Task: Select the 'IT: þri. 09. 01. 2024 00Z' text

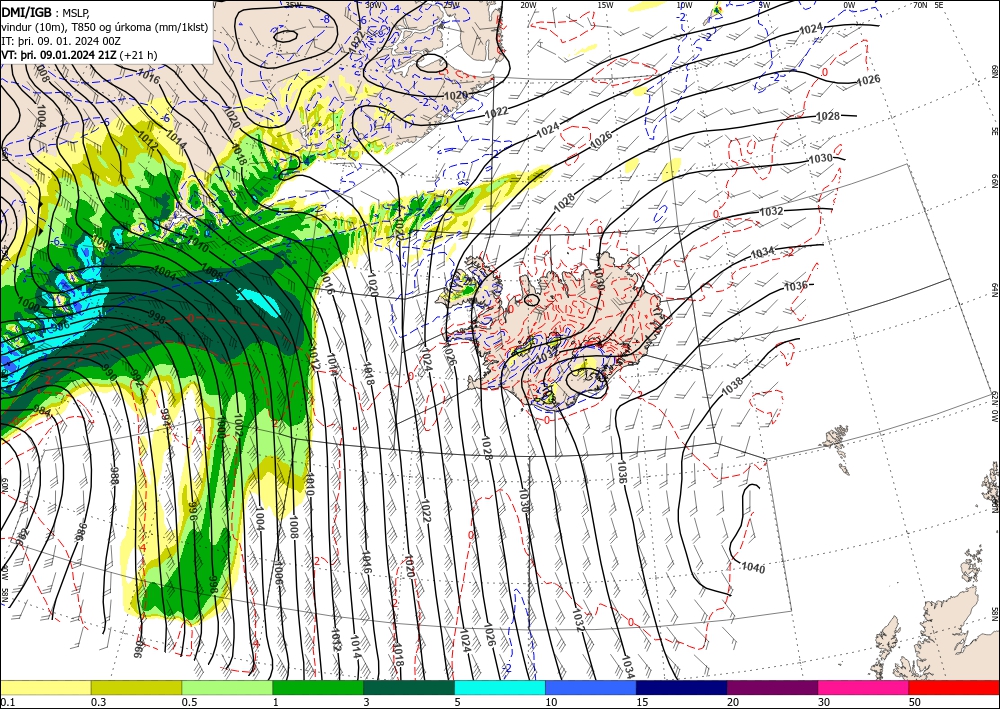Action: pyautogui.click(x=61, y=41)
